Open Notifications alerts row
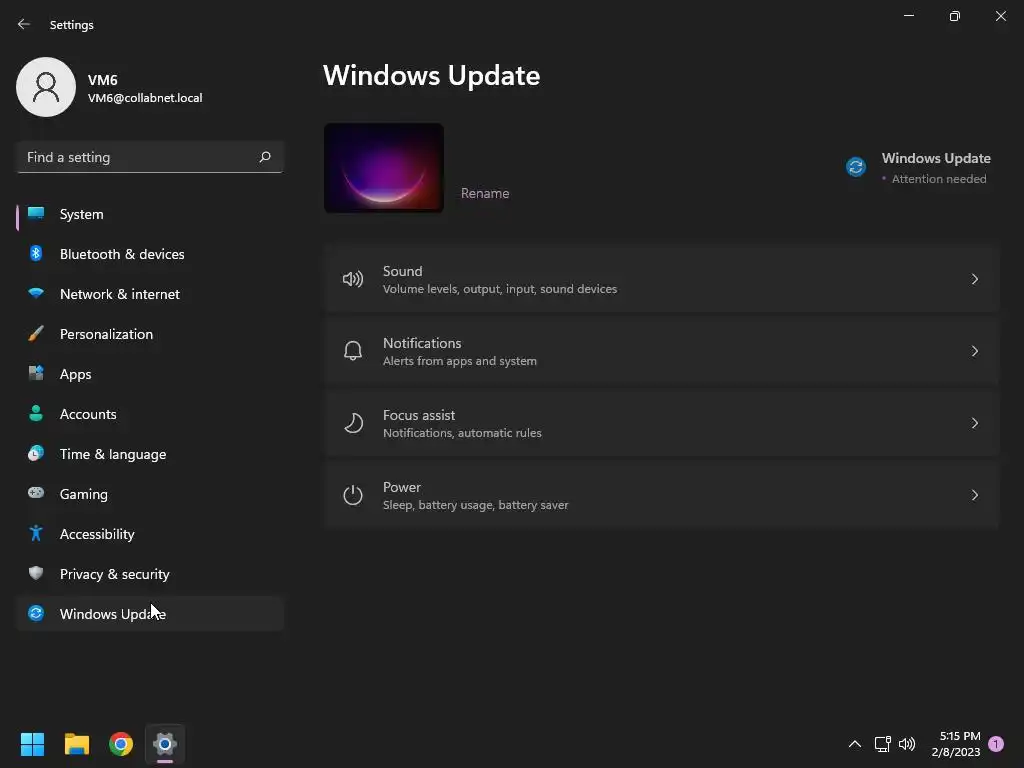 point(662,351)
